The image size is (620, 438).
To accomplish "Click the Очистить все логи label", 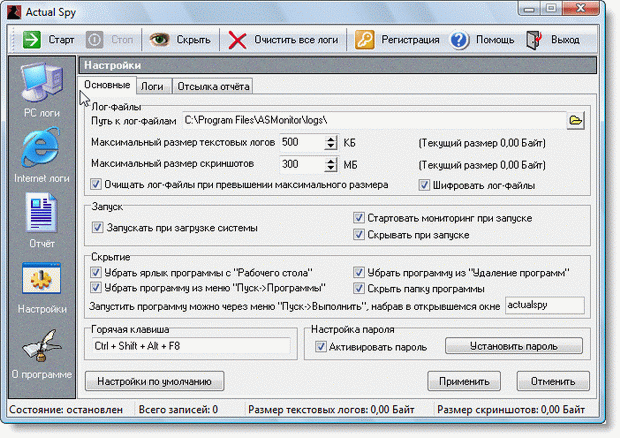I will tap(296, 40).
